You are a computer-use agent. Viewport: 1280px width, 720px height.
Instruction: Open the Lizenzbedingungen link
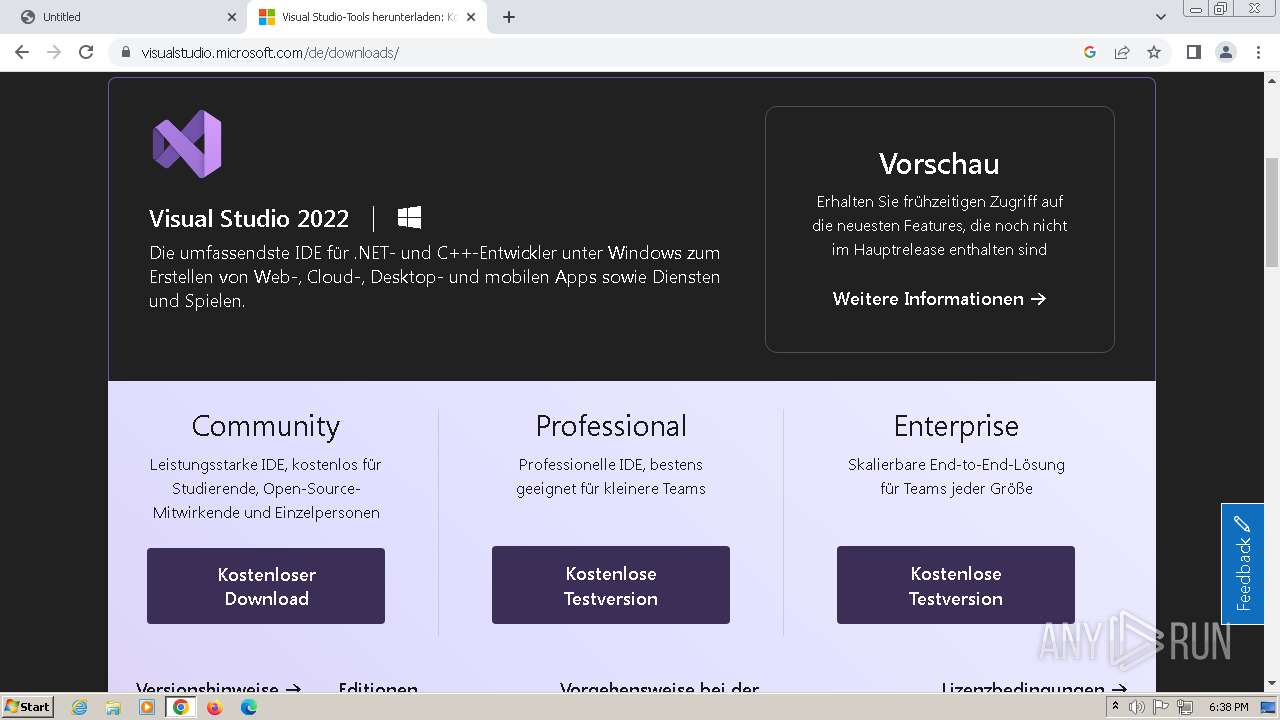click(1034, 689)
